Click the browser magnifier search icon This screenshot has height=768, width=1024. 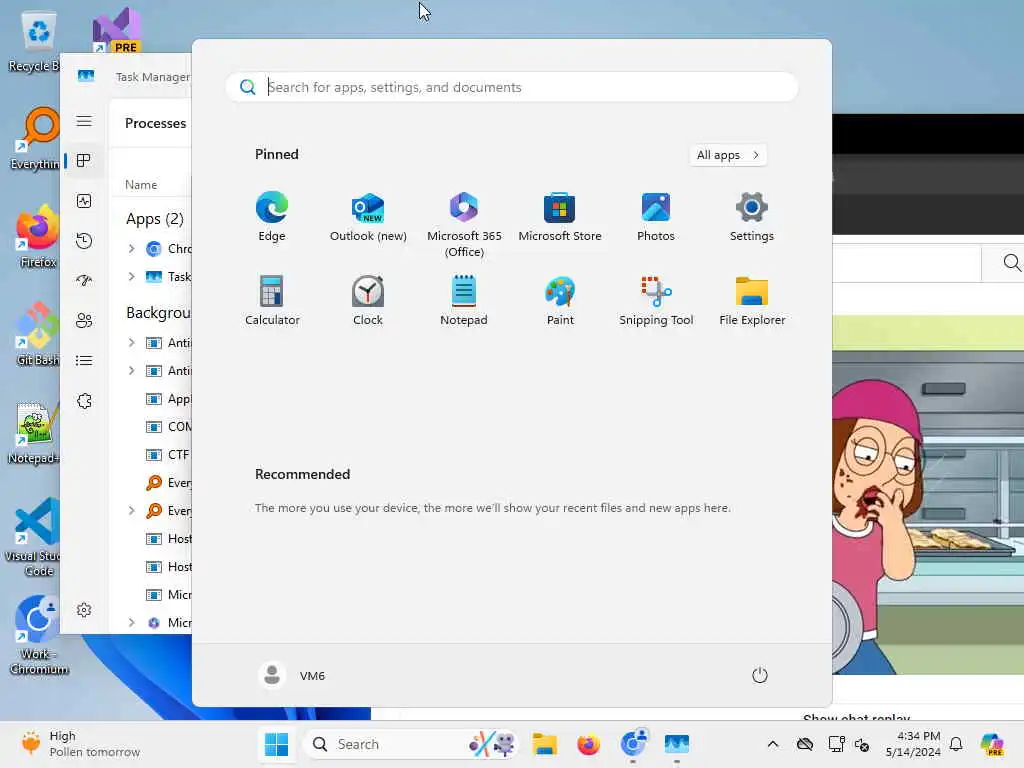coord(1011,263)
